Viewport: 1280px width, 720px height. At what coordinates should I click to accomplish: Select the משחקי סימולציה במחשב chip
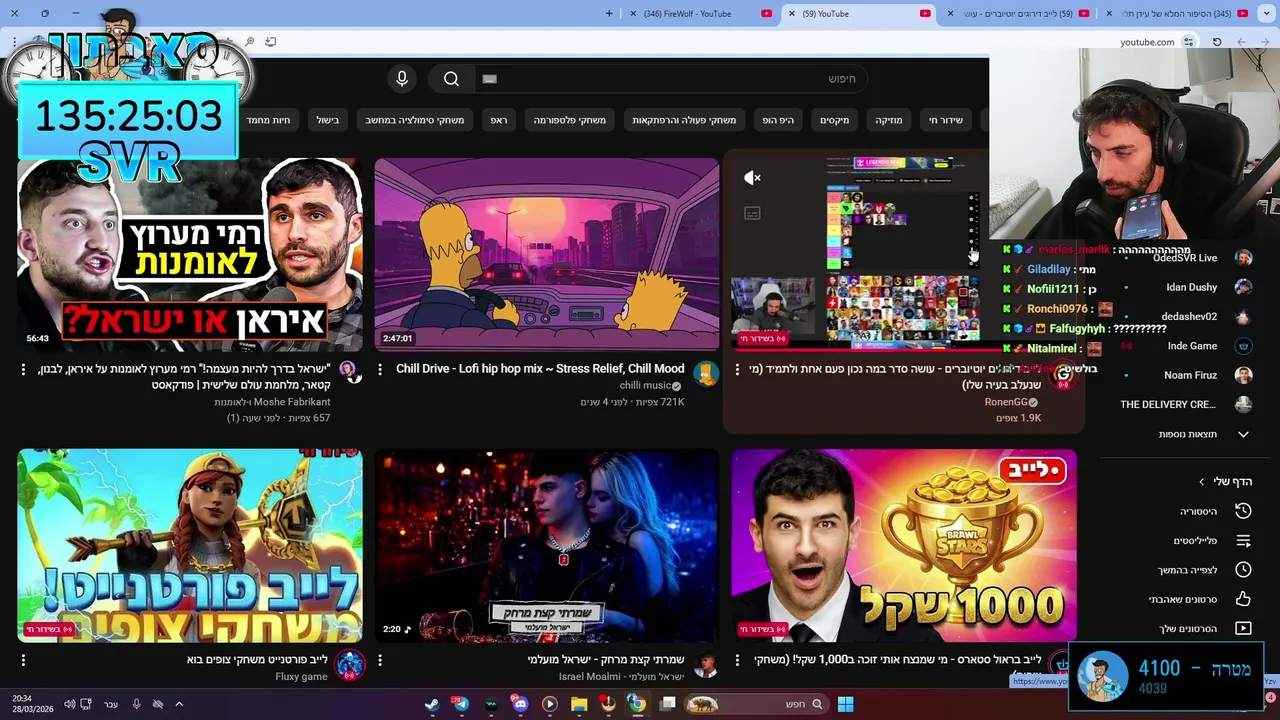click(x=415, y=120)
